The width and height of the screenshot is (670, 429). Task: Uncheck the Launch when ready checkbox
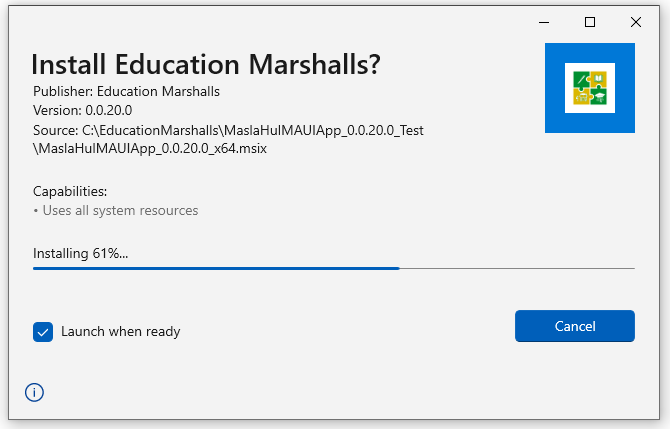tap(43, 332)
